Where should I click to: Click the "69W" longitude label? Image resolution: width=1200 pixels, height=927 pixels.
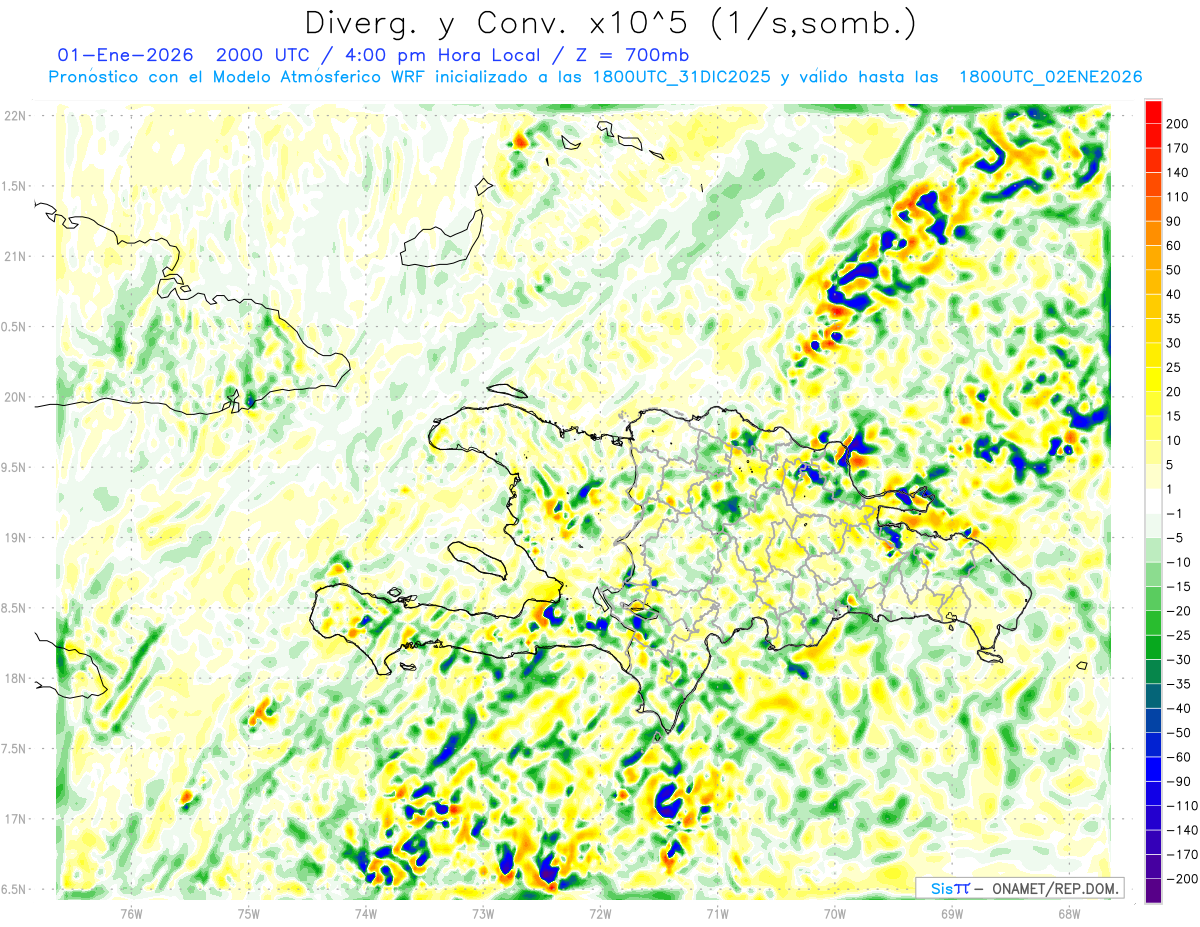click(952, 914)
